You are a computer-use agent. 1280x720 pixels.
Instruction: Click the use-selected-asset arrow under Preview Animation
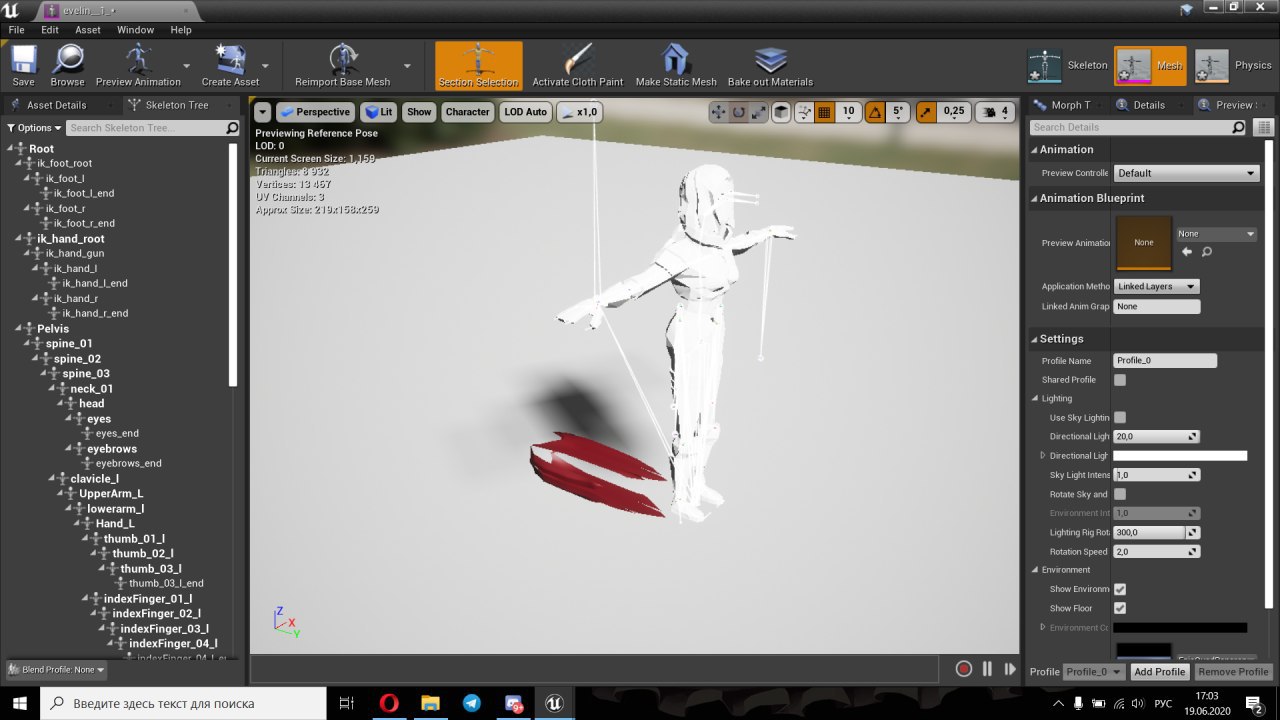pos(1187,252)
